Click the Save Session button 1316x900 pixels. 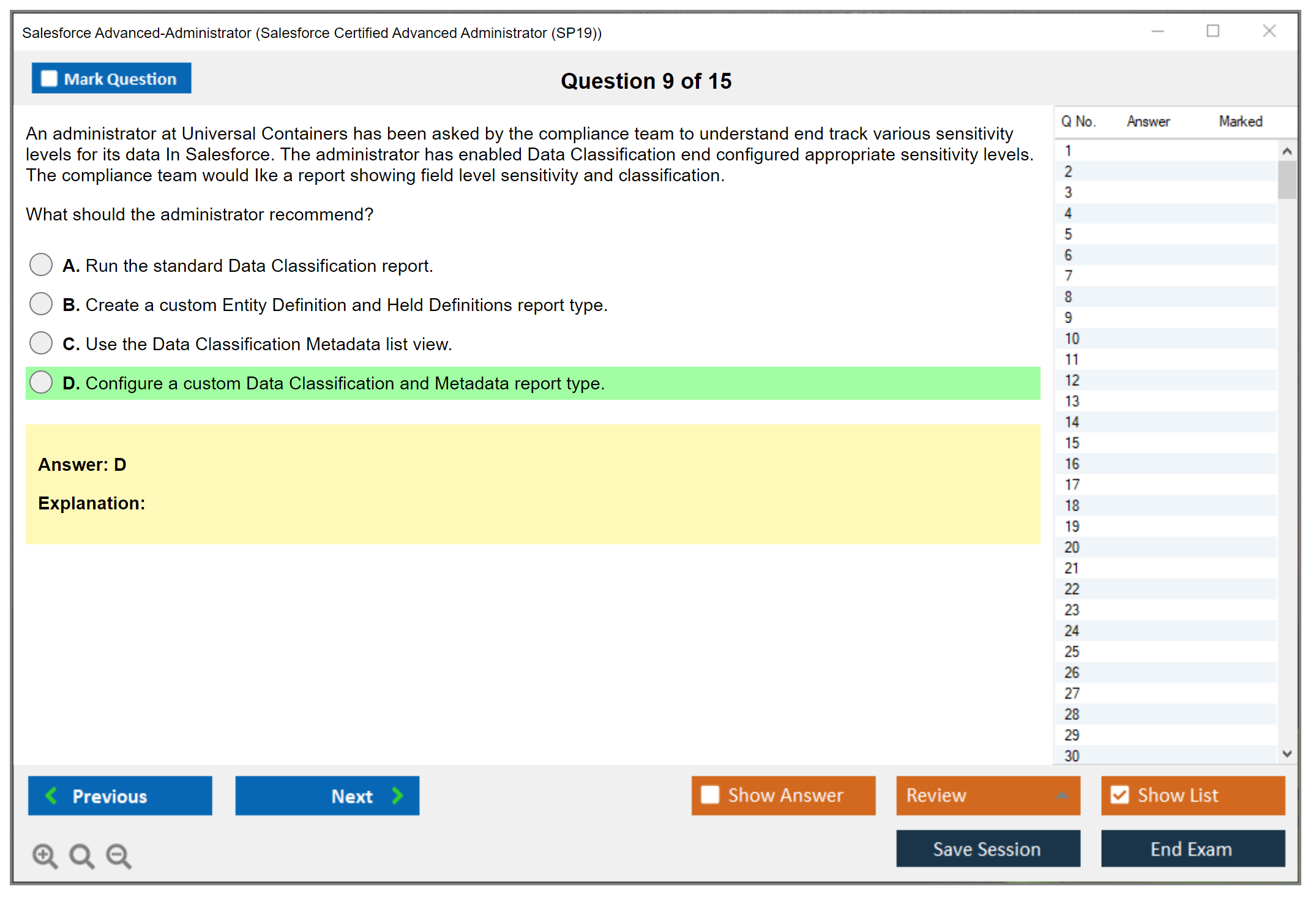[x=987, y=849]
